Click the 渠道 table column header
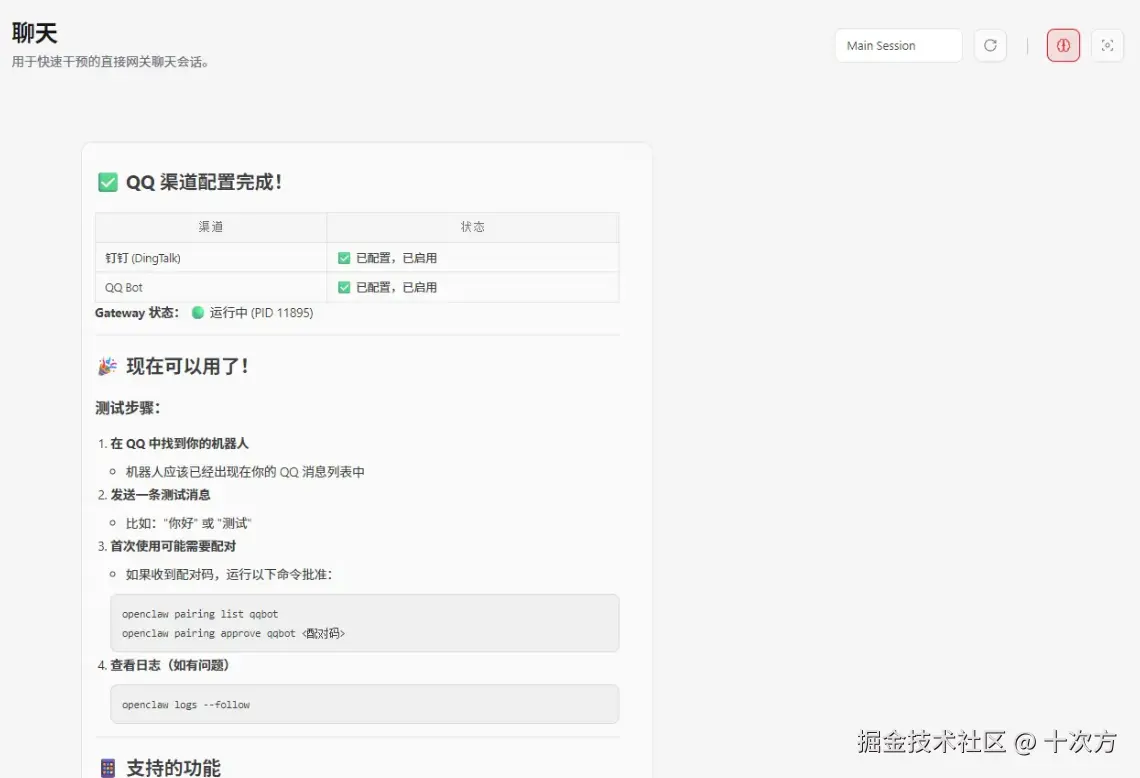1140x778 pixels. point(210,227)
